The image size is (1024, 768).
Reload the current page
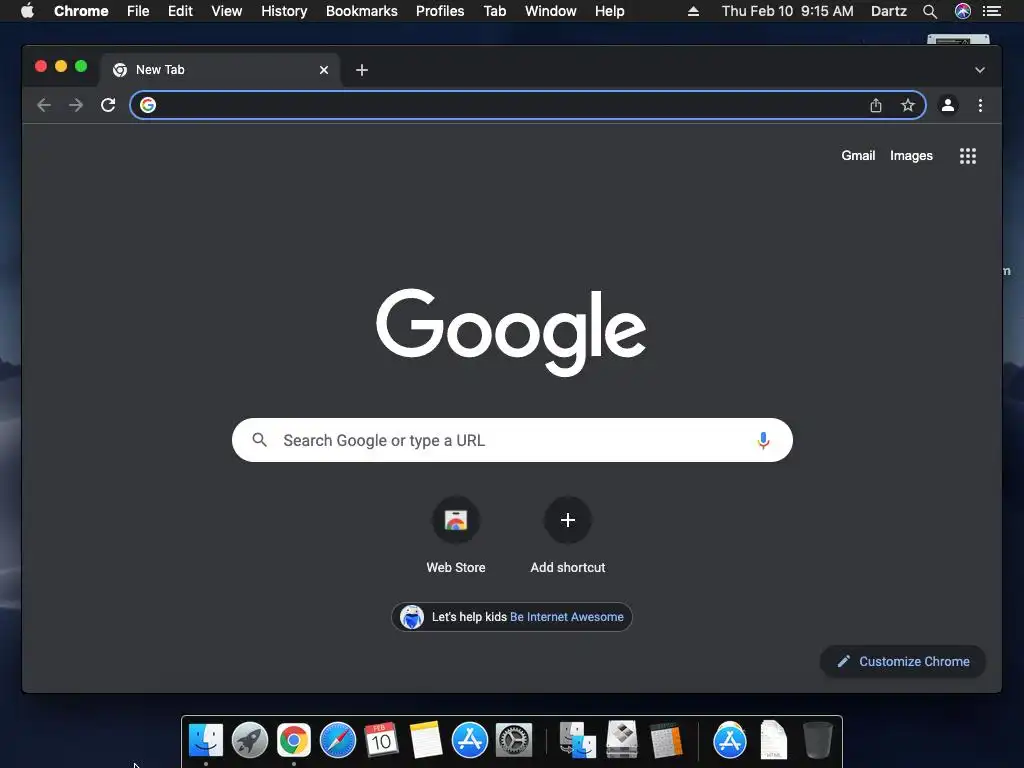(x=108, y=105)
